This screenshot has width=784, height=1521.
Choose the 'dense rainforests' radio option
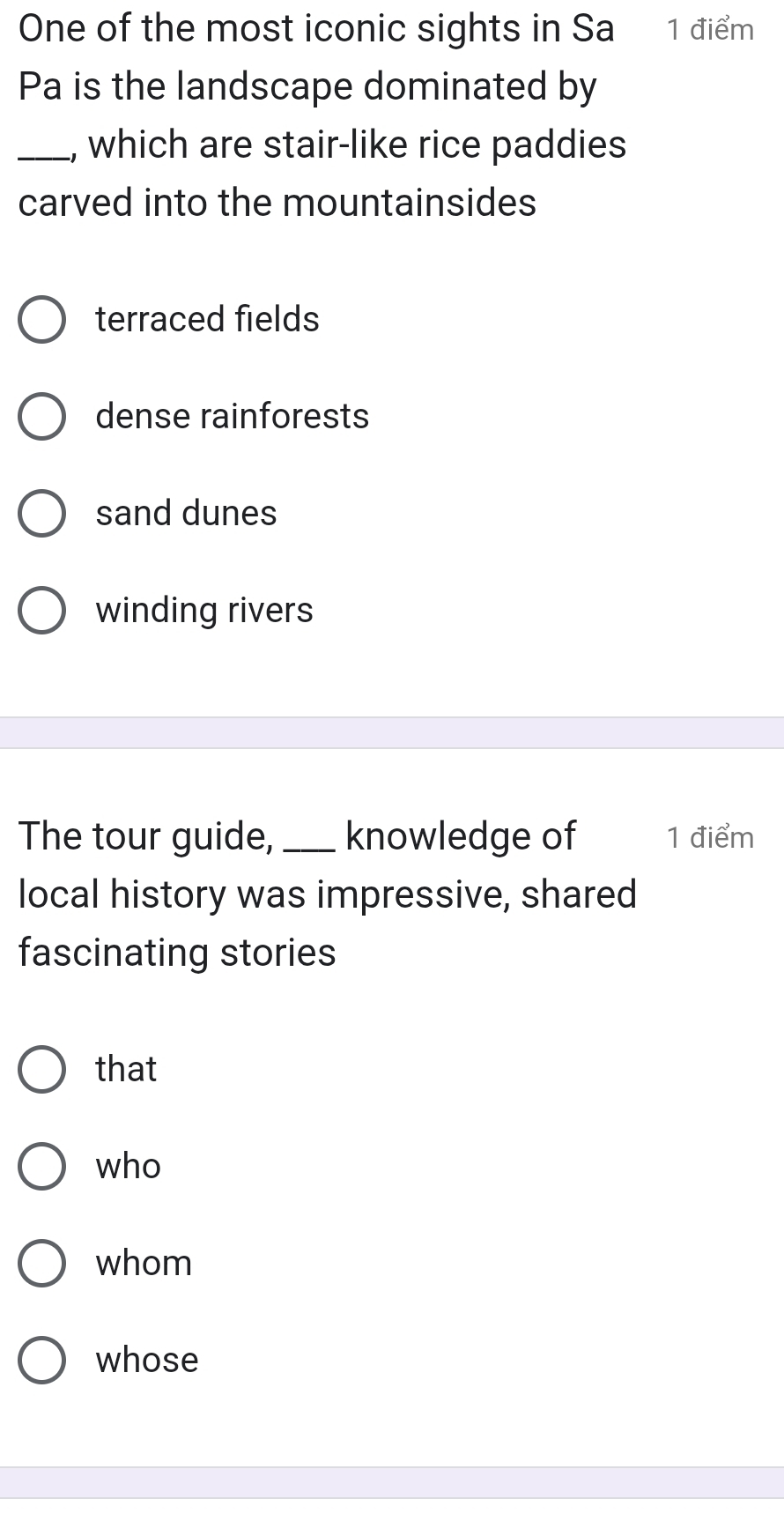coord(41,417)
